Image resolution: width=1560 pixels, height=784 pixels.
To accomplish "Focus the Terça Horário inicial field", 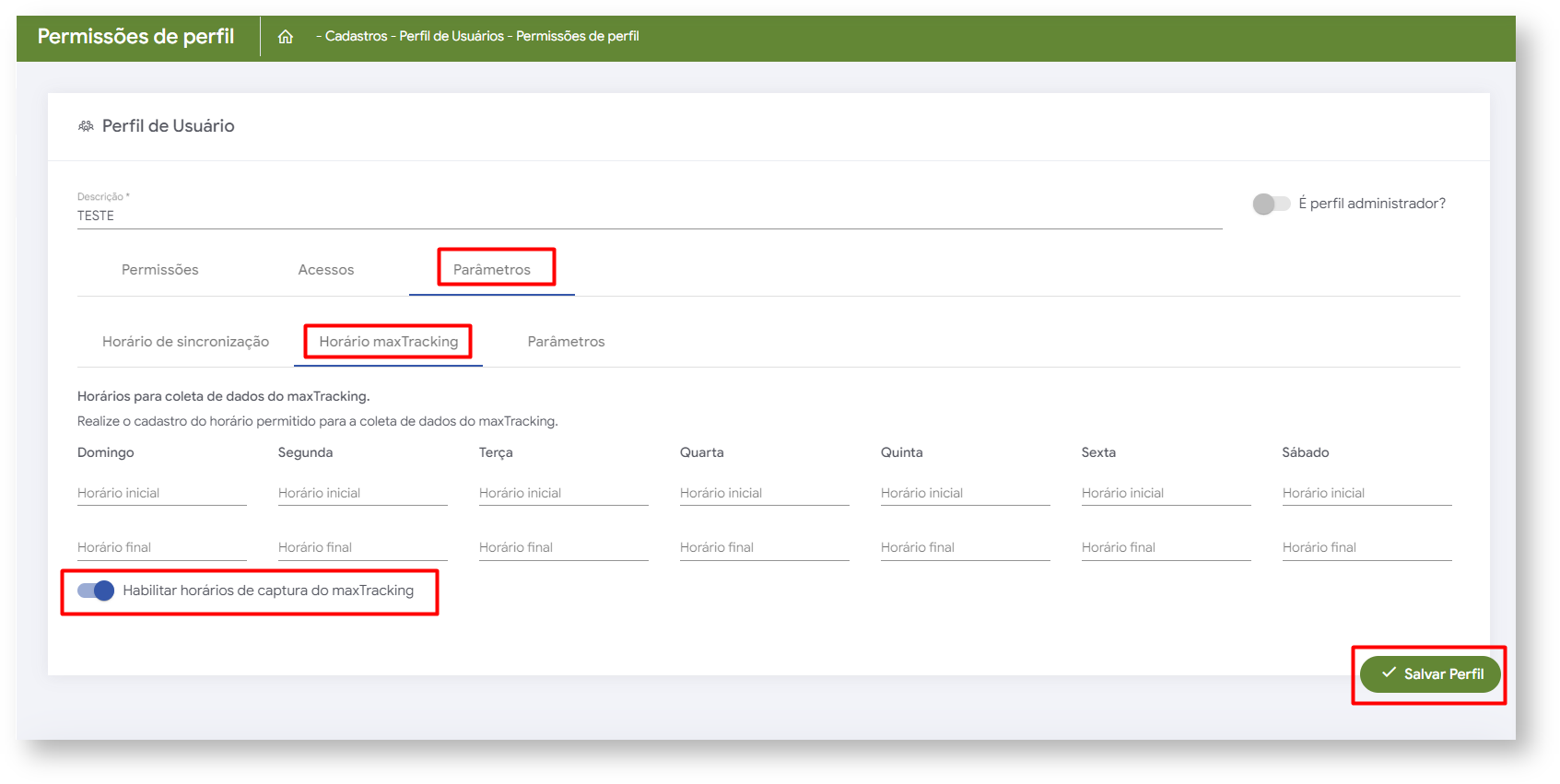I will (x=563, y=494).
